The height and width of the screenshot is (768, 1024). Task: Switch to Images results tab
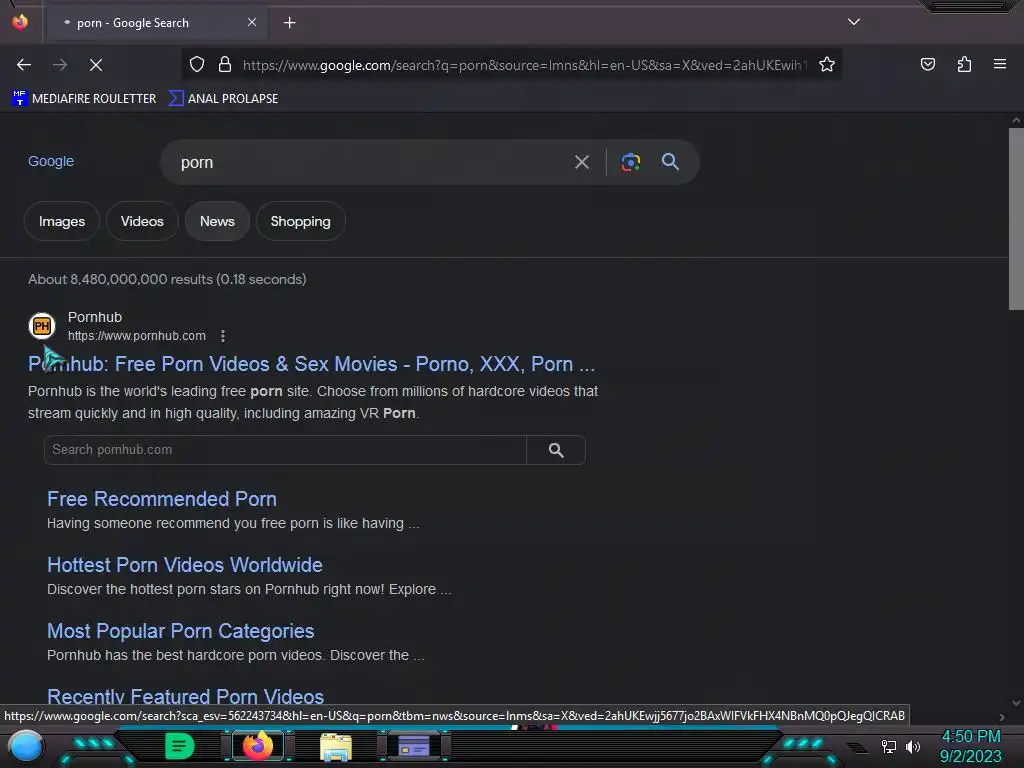62,221
